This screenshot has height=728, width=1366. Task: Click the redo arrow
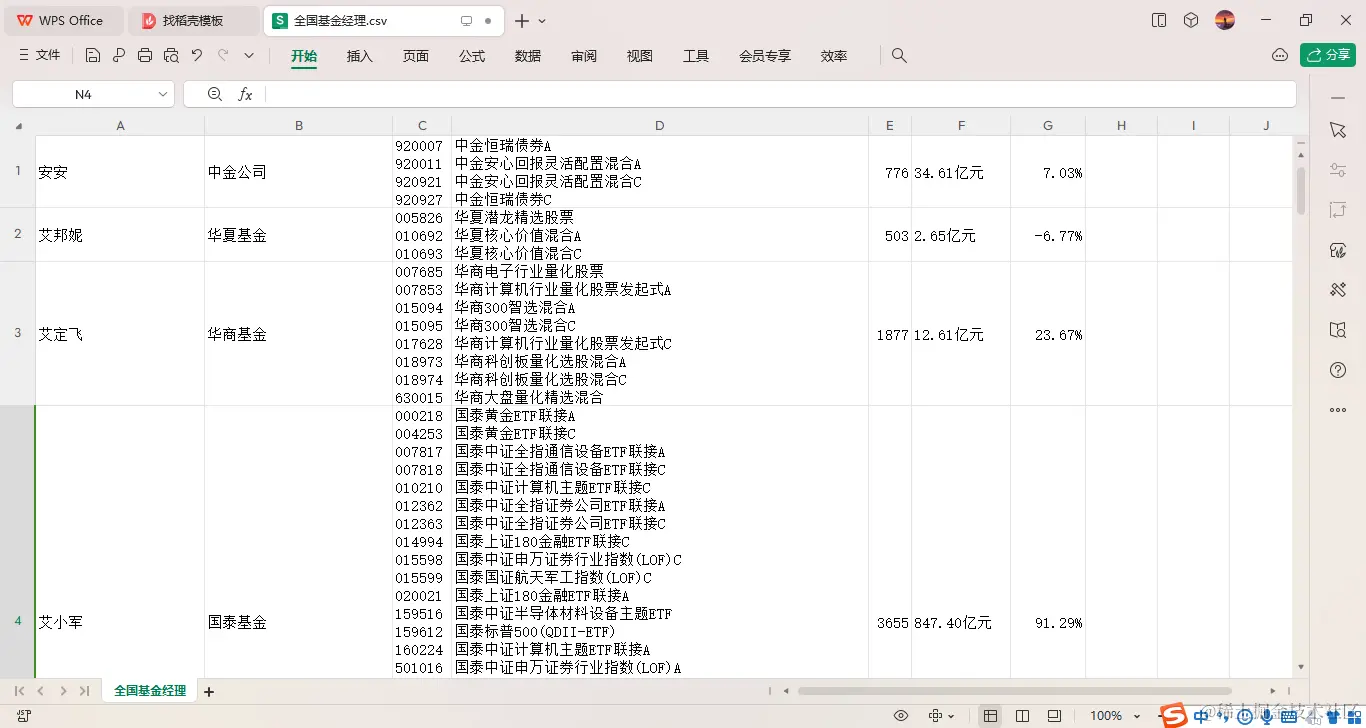click(223, 56)
